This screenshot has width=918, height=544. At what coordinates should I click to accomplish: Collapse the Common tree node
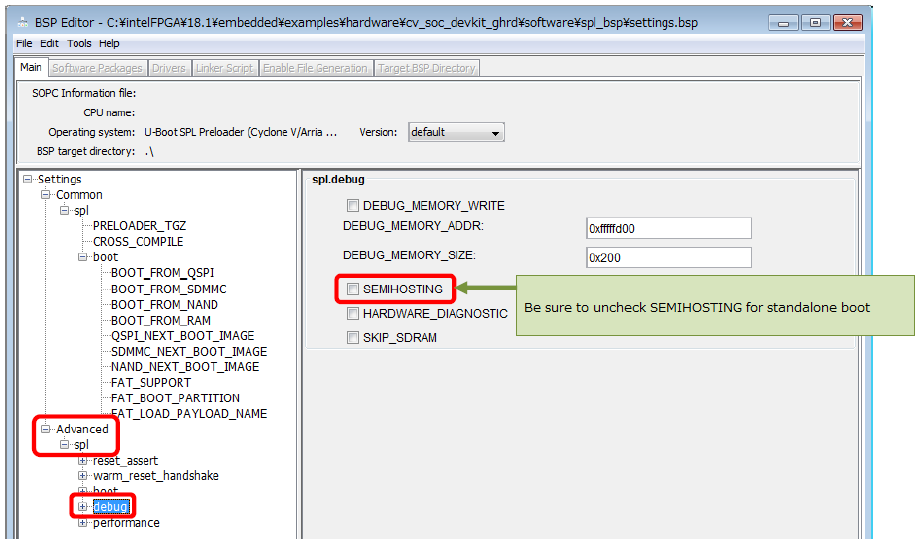[x=45, y=194]
